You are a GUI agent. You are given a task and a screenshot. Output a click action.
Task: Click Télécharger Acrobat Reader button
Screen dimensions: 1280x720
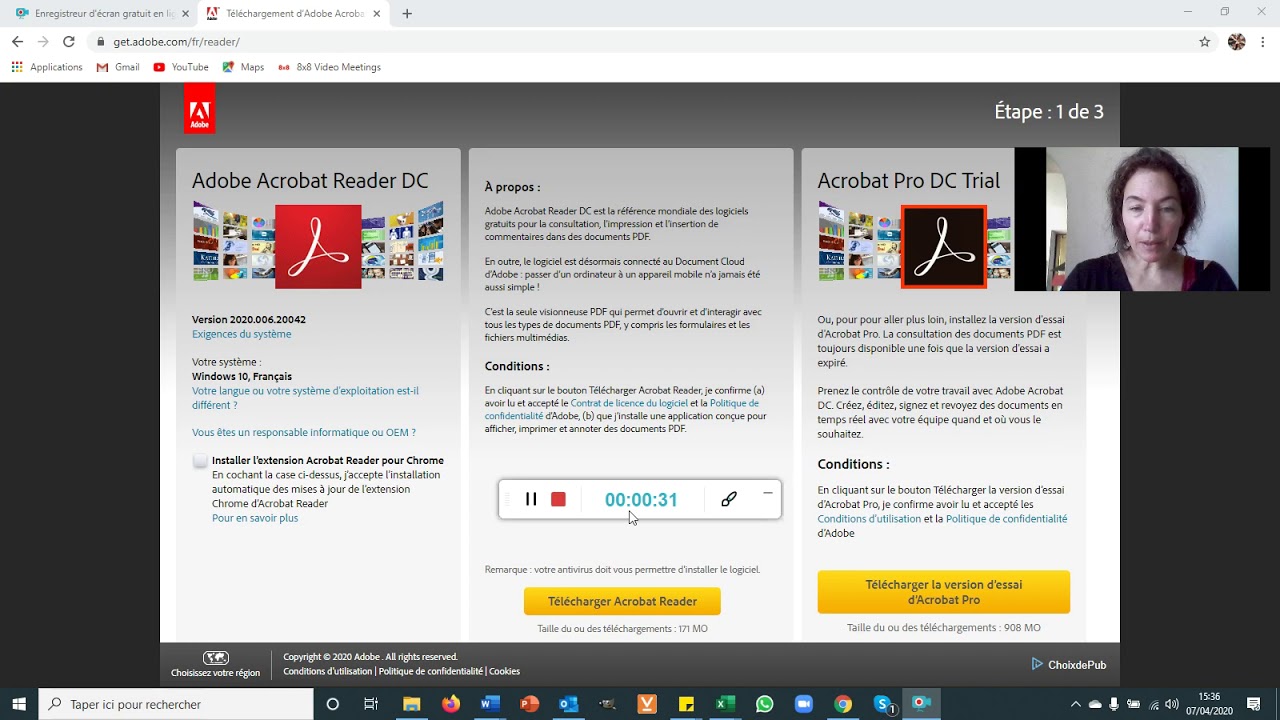[622, 601]
